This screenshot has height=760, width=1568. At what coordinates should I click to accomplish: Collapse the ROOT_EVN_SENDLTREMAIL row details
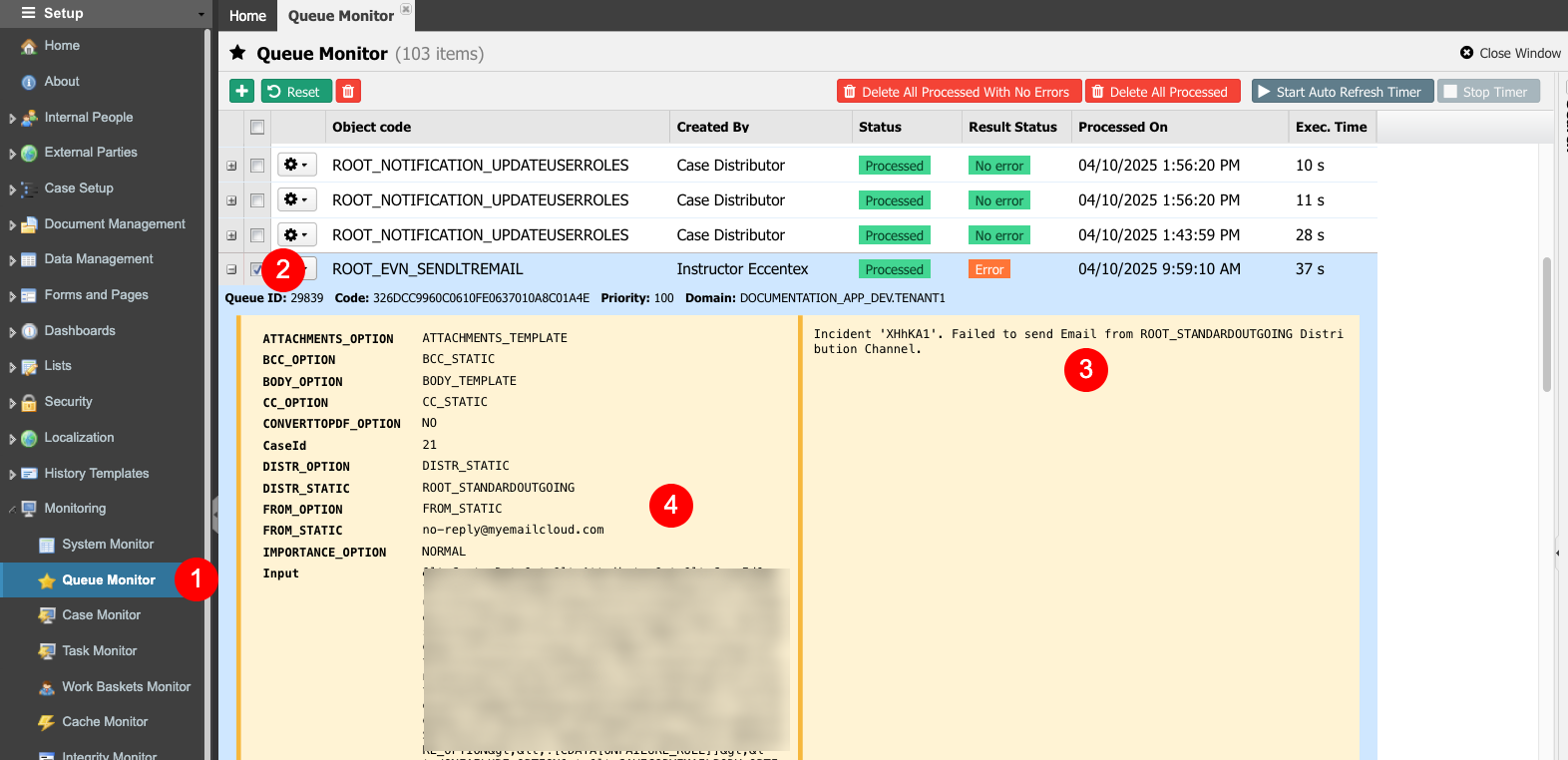coord(231,269)
